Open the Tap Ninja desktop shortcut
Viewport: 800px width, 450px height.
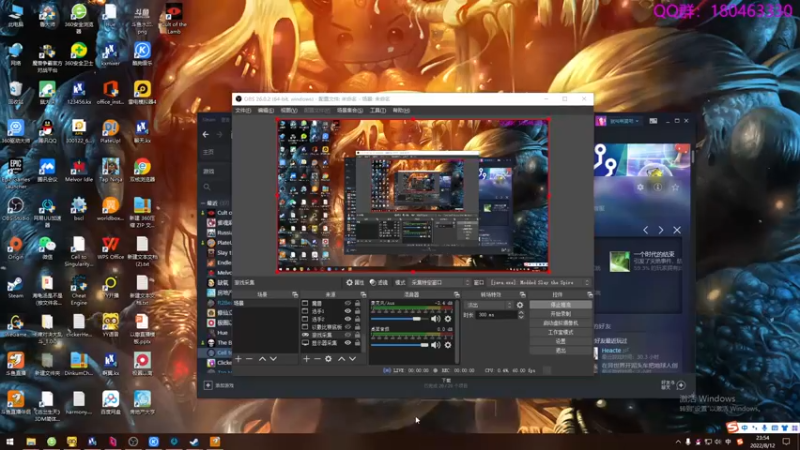coord(110,170)
